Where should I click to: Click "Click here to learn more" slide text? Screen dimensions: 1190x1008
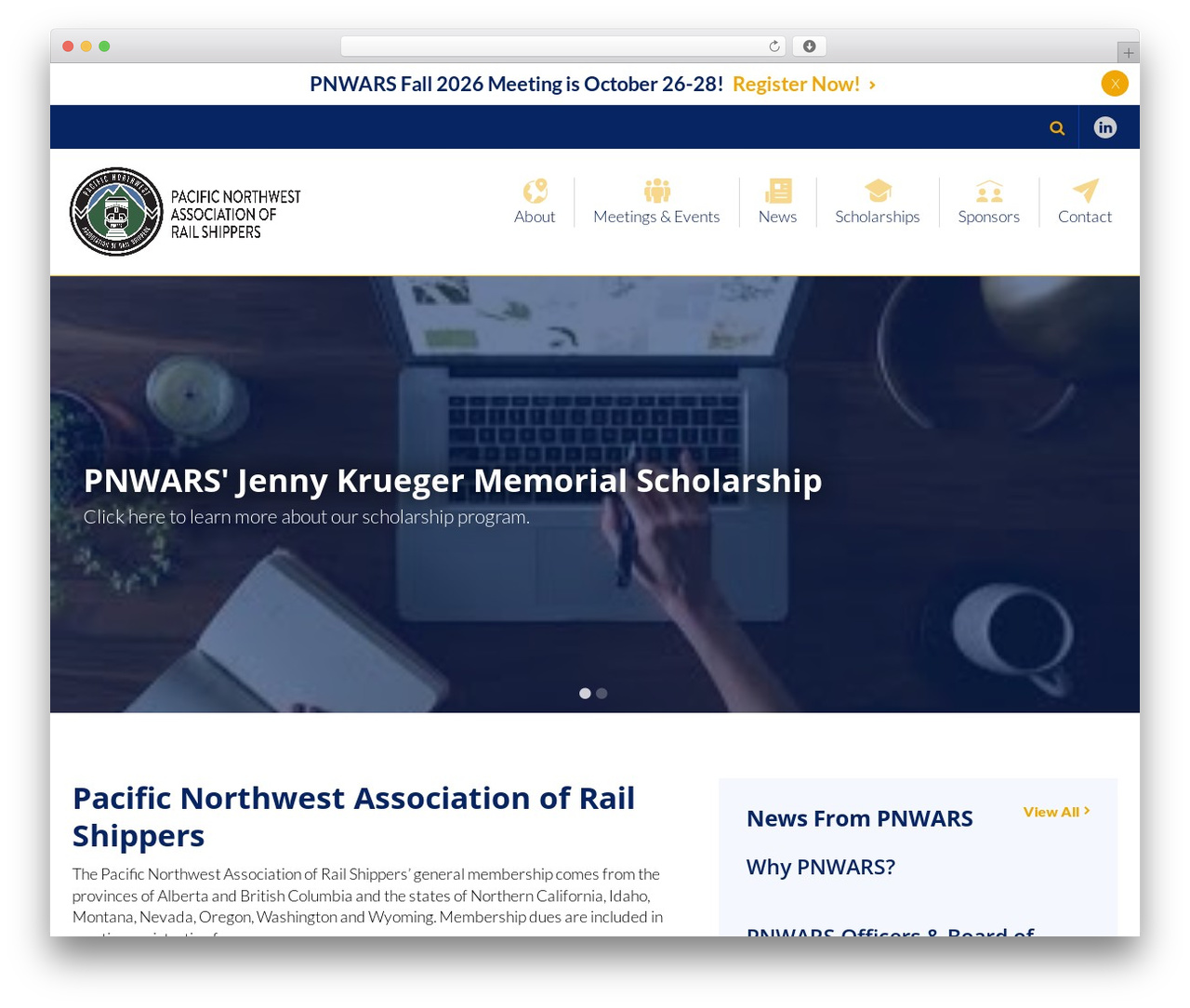tap(307, 517)
